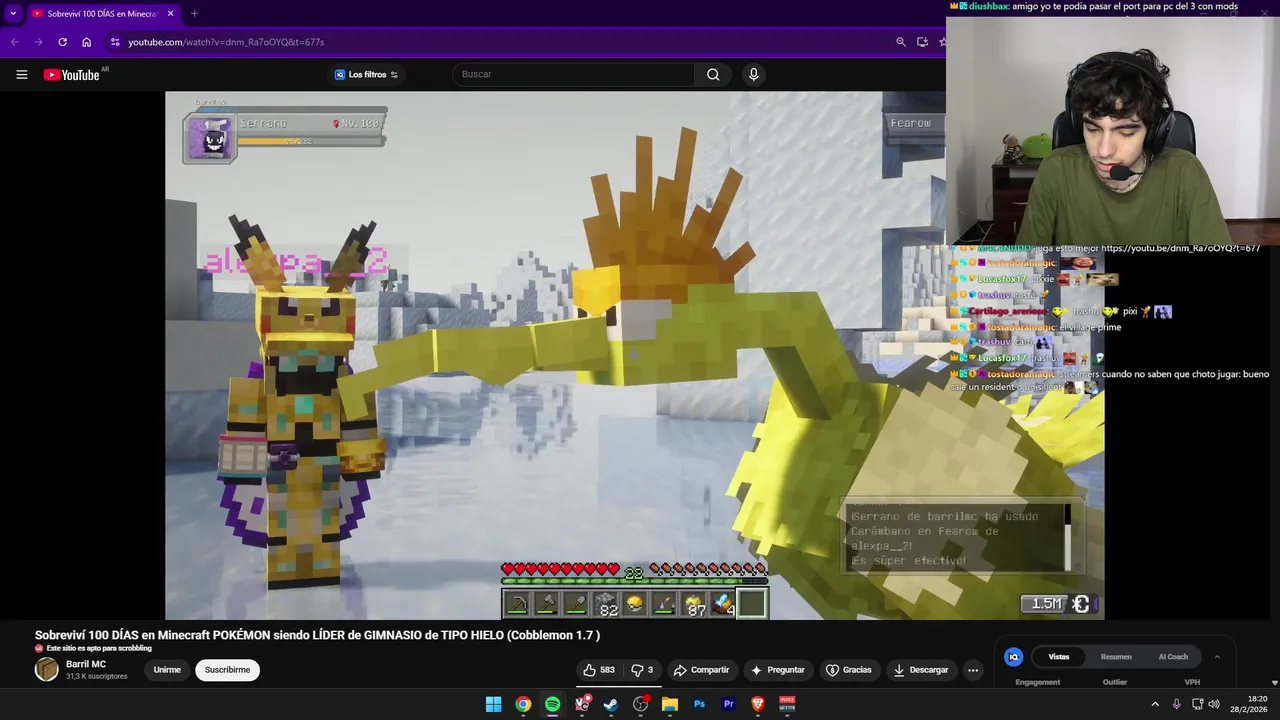Open OBS Studio from the taskbar
Image resolution: width=1280 pixels, height=720 pixels.
(x=640, y=704)
